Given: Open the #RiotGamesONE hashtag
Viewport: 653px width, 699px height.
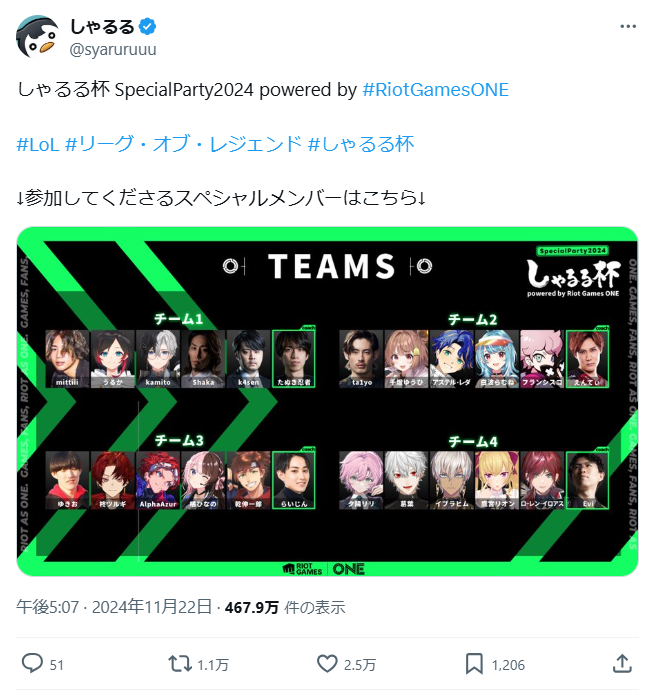Looking at the screenshot, I should (x=435, y=90).
